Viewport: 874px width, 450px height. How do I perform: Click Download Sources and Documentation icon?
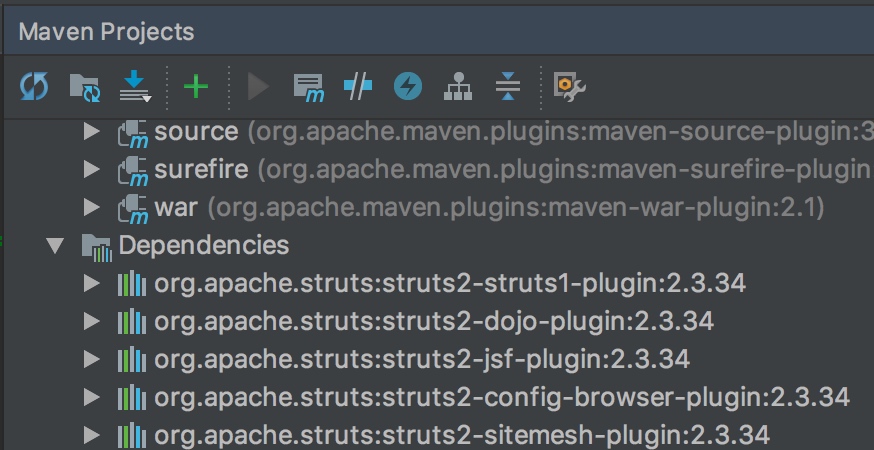135,88
